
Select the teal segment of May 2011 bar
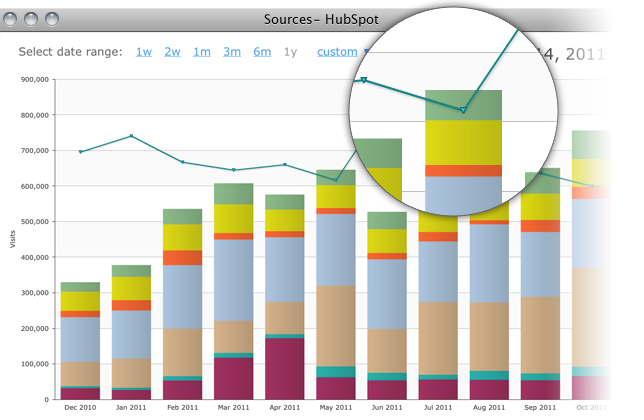(x=336, y=371)
